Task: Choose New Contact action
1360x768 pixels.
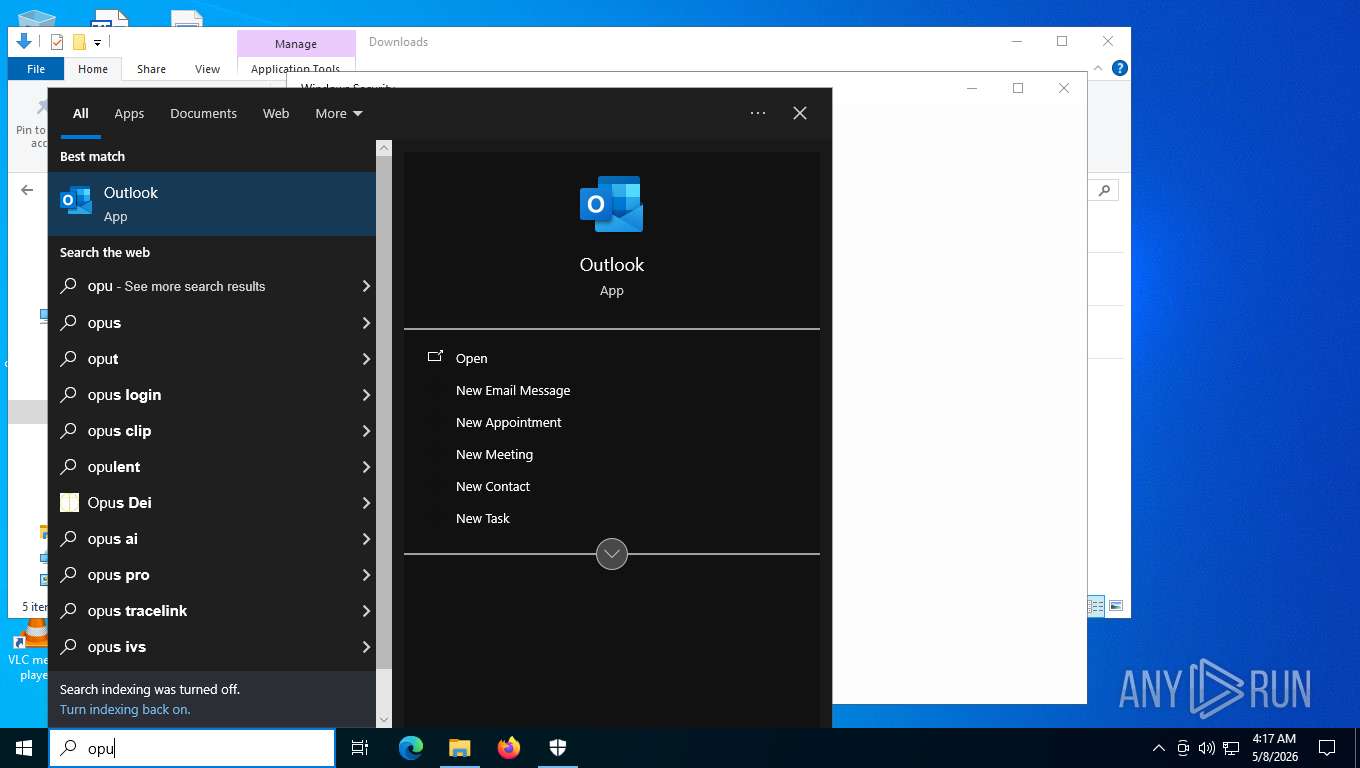Action: point(493,486)
